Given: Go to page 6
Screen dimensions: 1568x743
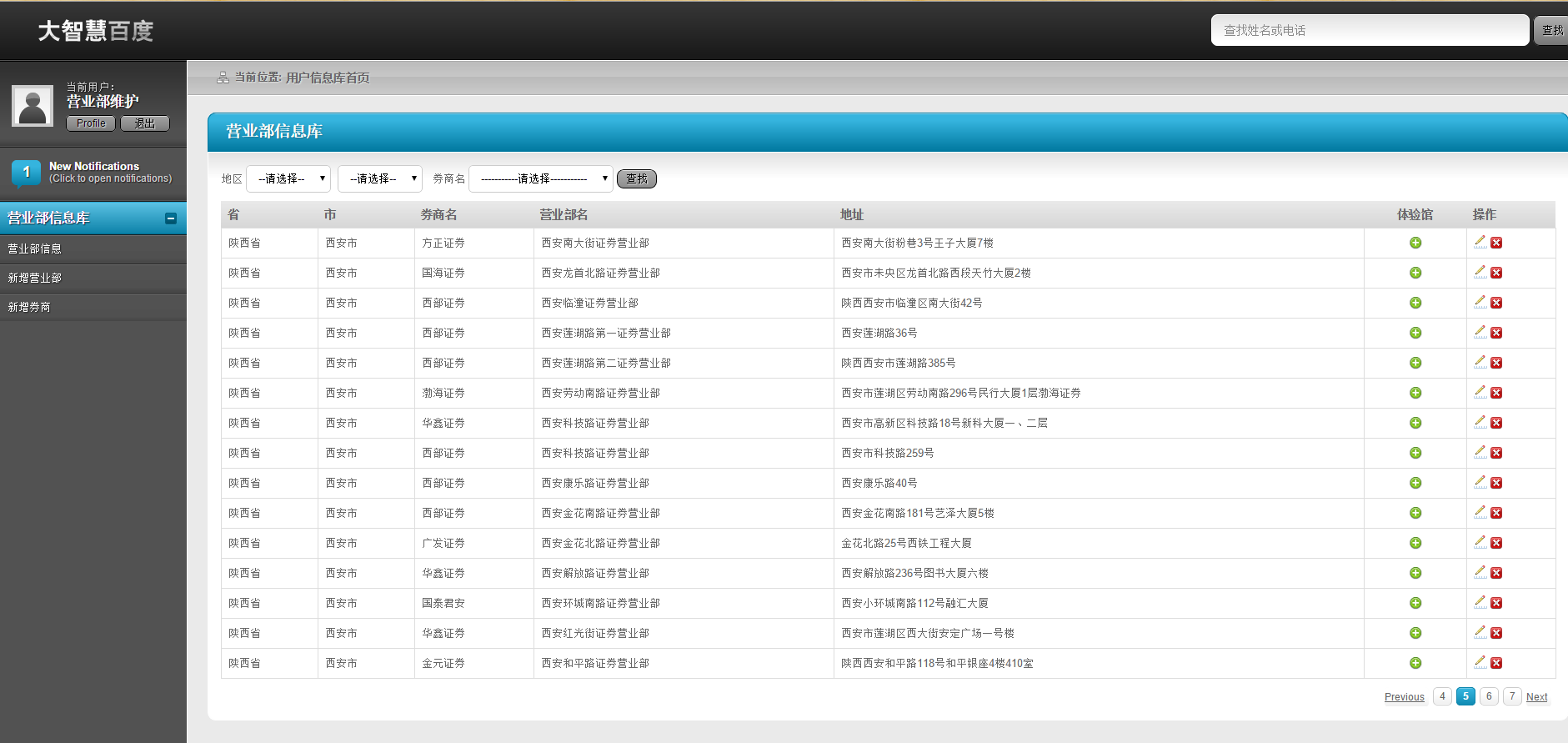Looking at the screenshot, I should 1489,696.
